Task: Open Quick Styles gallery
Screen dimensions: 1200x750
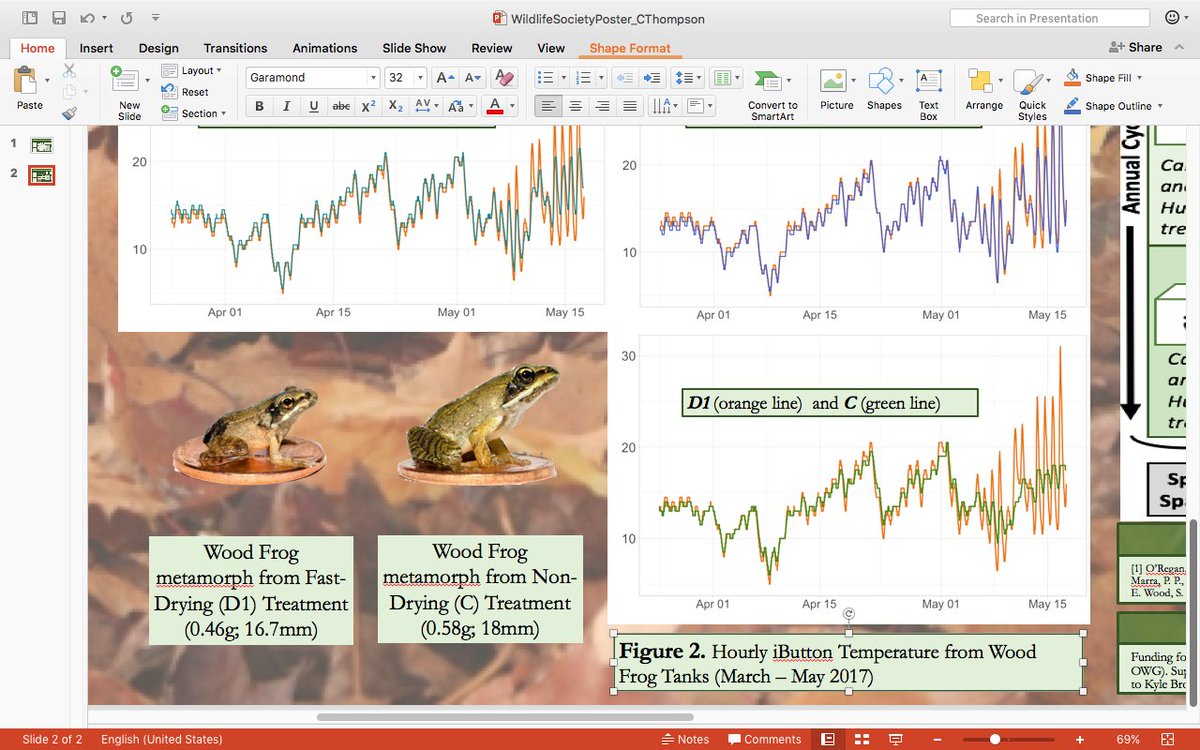Action: click(1031, 93)
